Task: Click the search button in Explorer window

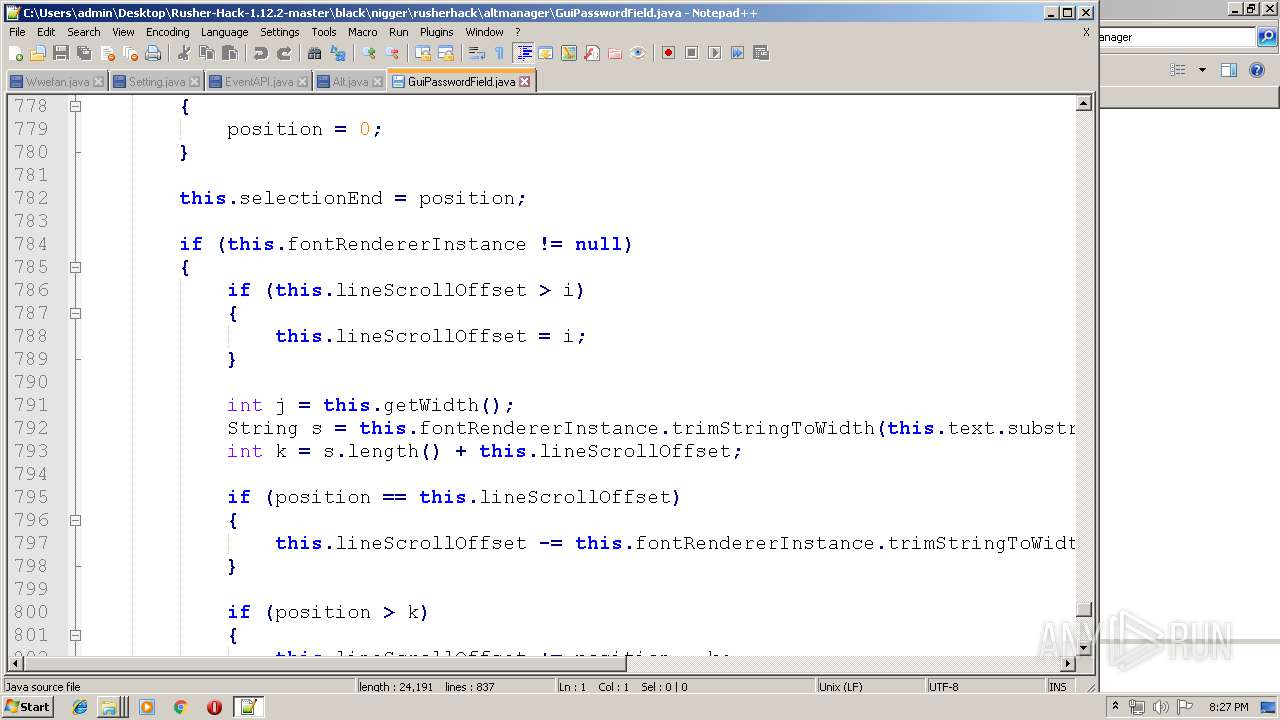Action: [x=1267, y=37]
